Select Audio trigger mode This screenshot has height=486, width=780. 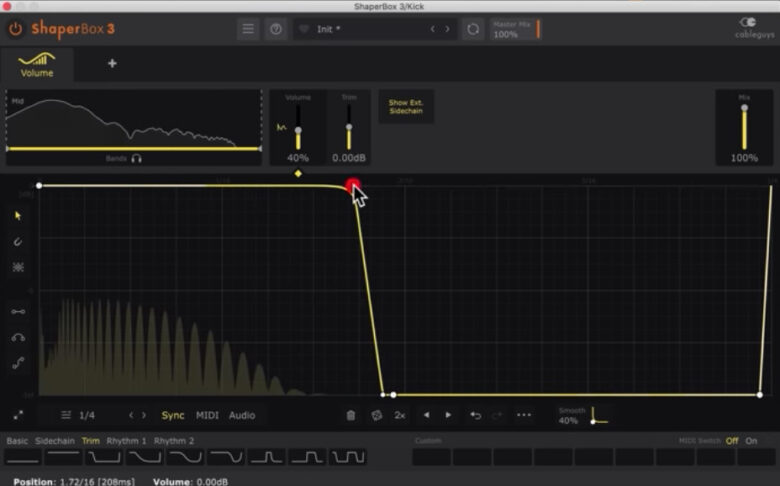242,415
